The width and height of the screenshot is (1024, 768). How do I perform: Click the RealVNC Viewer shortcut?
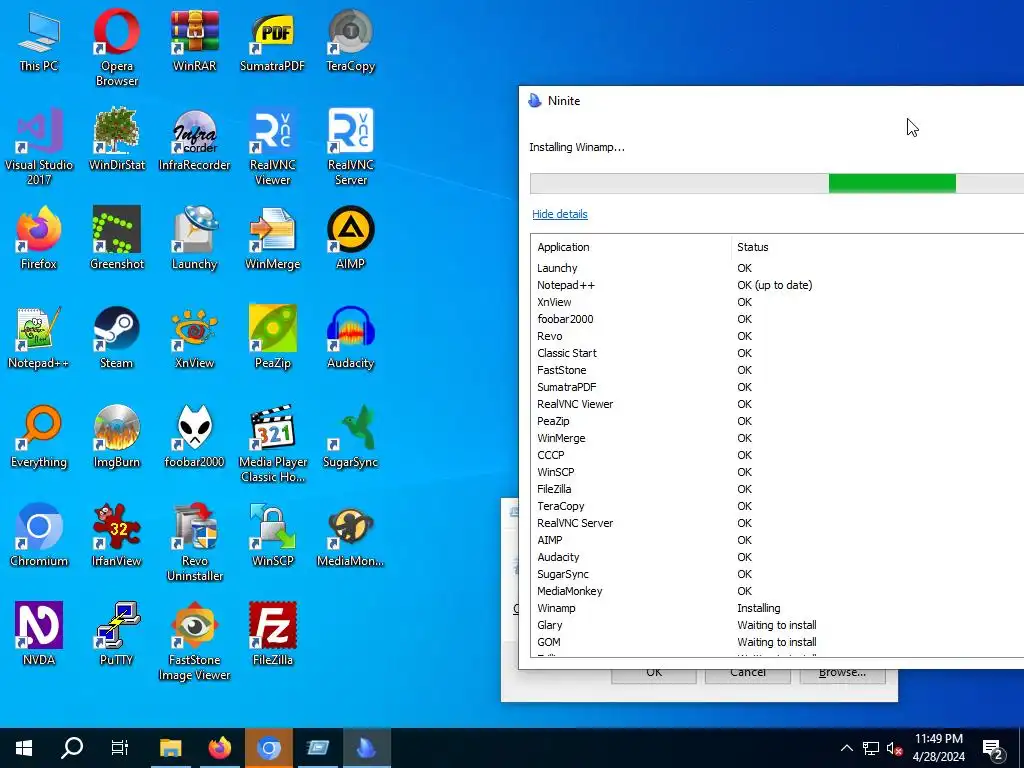272,146
